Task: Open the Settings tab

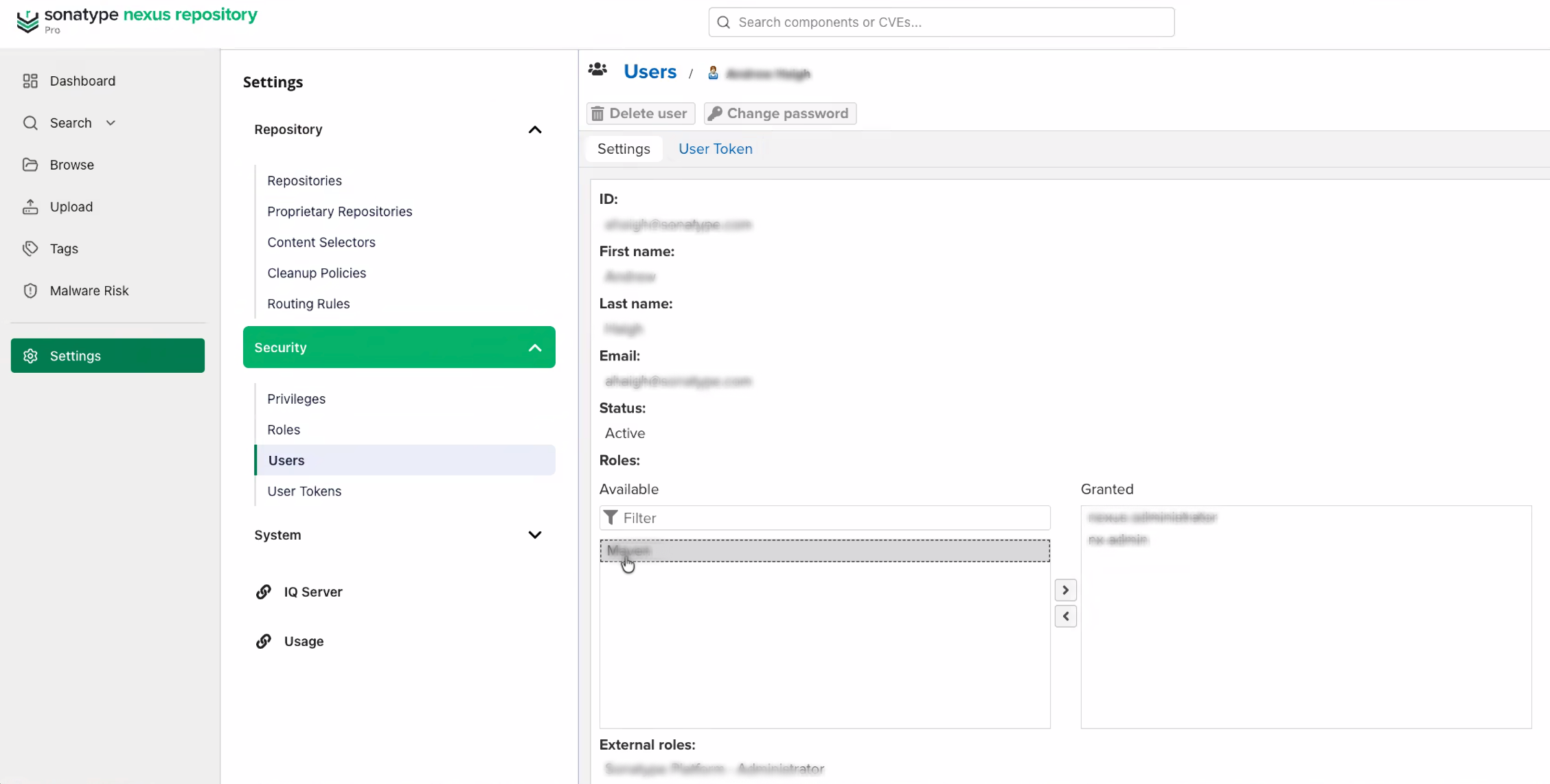Action: pos(624,149)
